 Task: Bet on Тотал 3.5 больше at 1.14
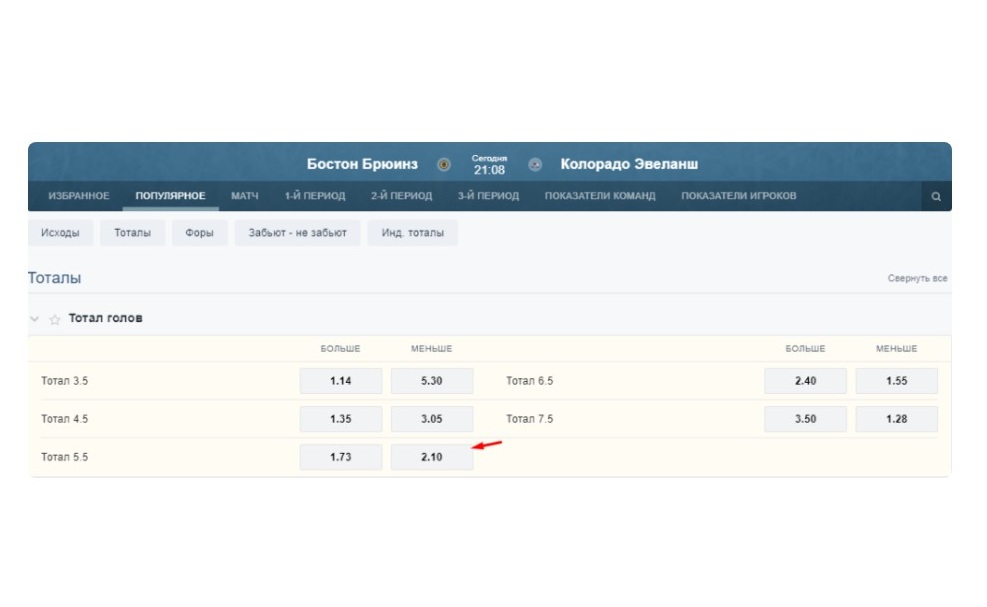(x=341, y=381)
